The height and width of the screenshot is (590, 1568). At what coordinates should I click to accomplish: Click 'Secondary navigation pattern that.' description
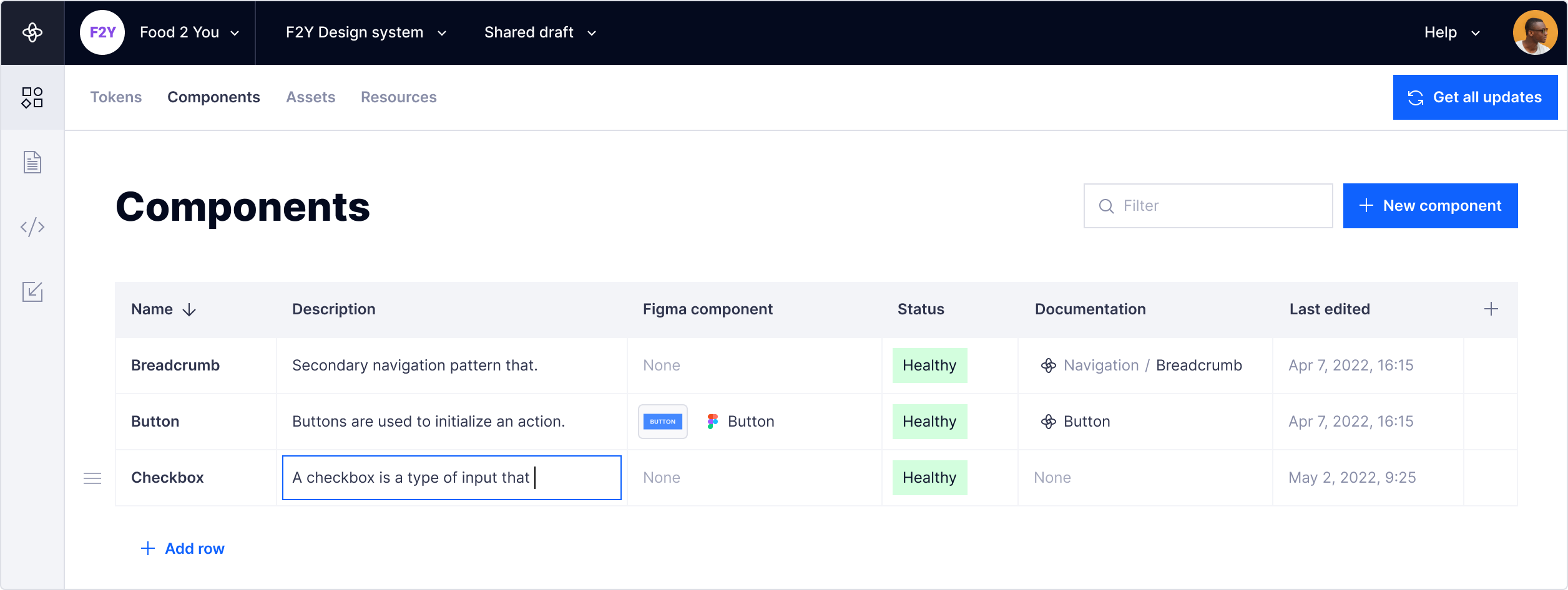[414, 365]
